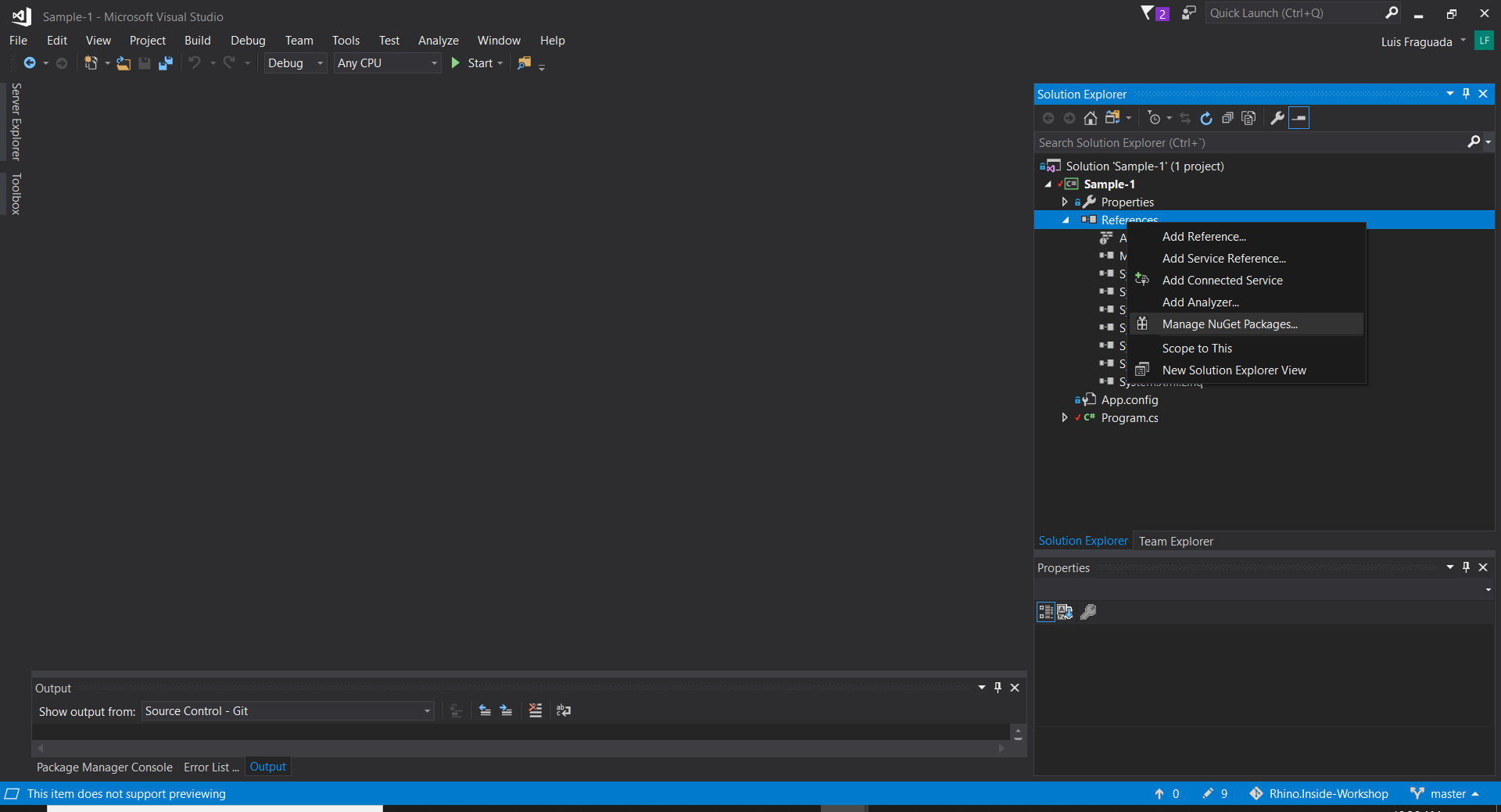Click the Search Solution Explorer field
1501x812 pixels.
tap(1249, 142)
